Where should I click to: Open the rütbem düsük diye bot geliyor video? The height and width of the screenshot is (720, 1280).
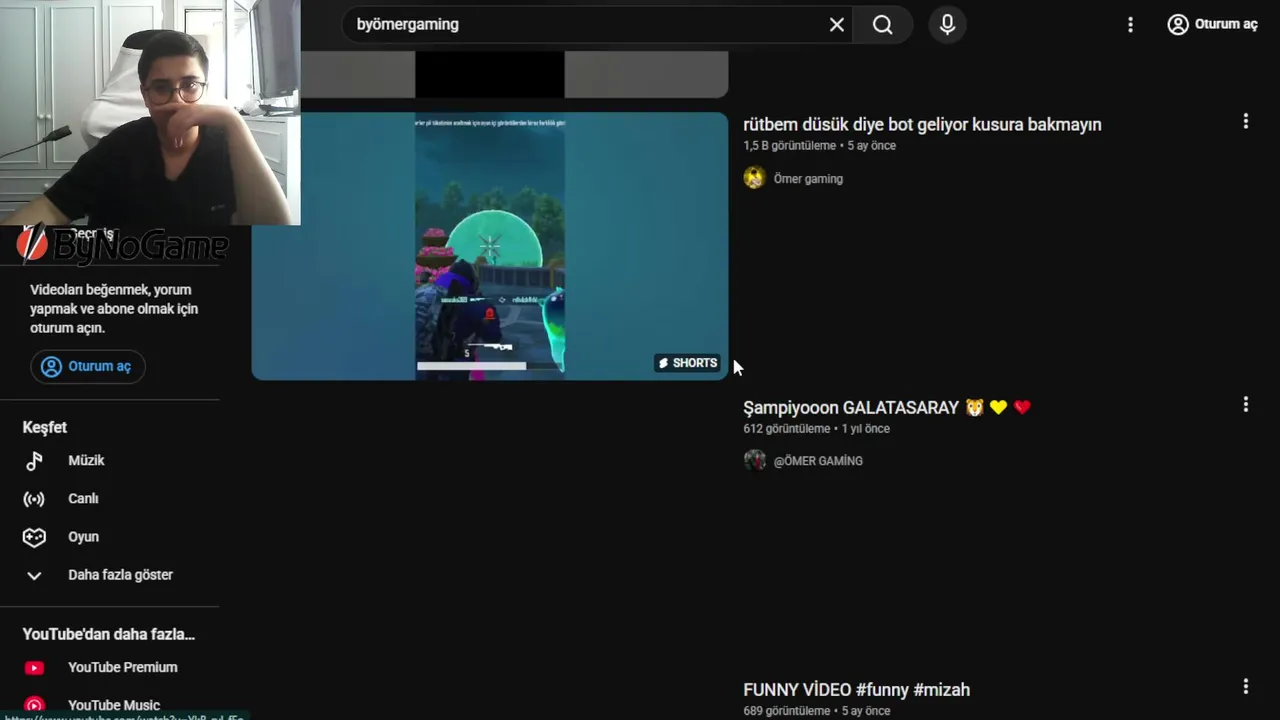pyautogui.click(x=922, y=124)
